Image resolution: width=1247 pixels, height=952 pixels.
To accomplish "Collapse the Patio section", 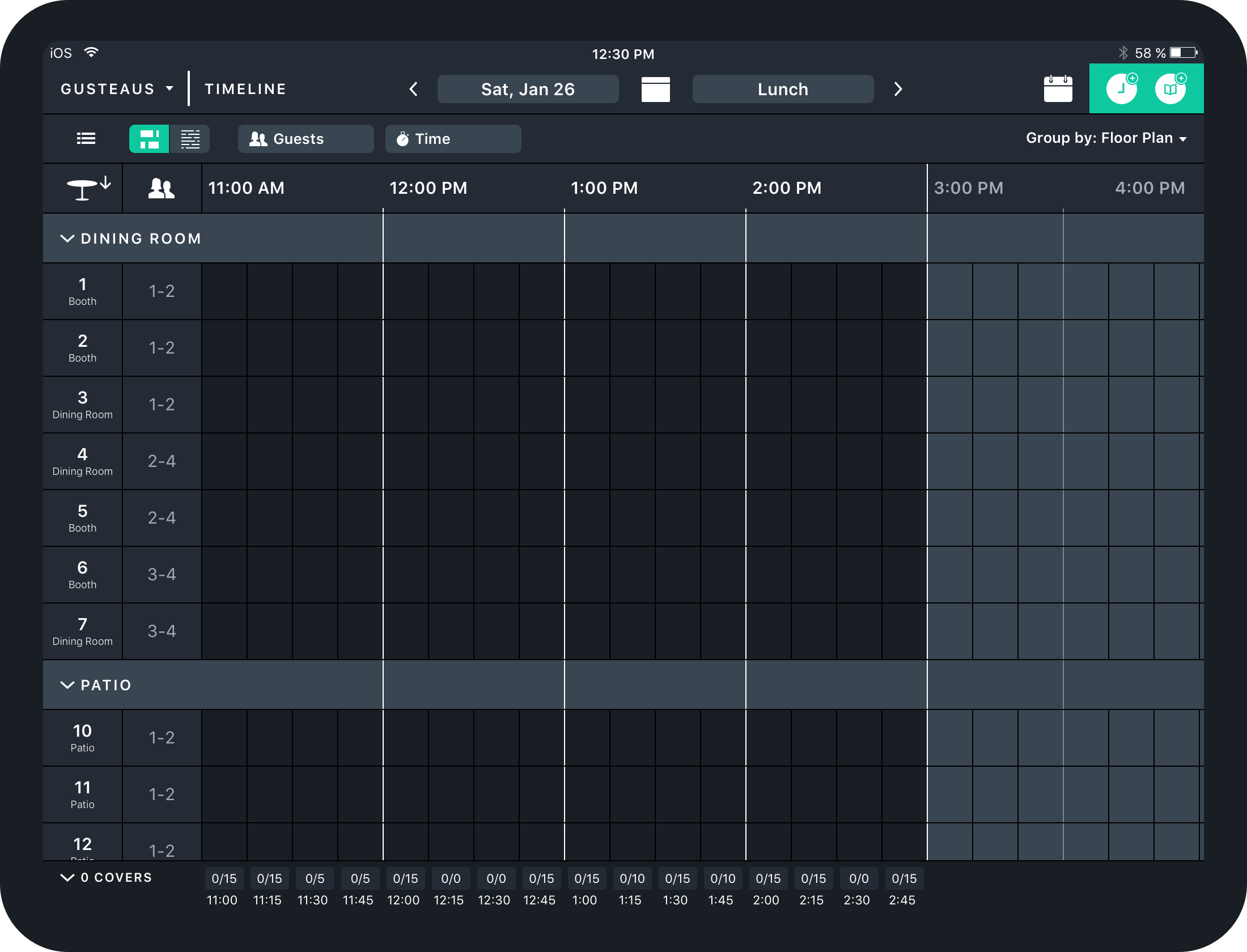I will click(67, 685).
